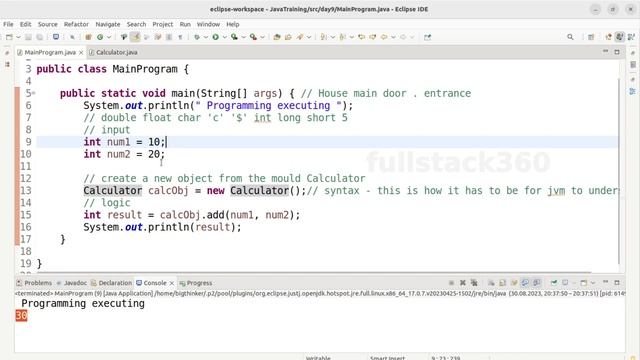Viewport: 640px width, 360px height.
Task: Click the Pin Editor icon
Action: tap(427, 37)
